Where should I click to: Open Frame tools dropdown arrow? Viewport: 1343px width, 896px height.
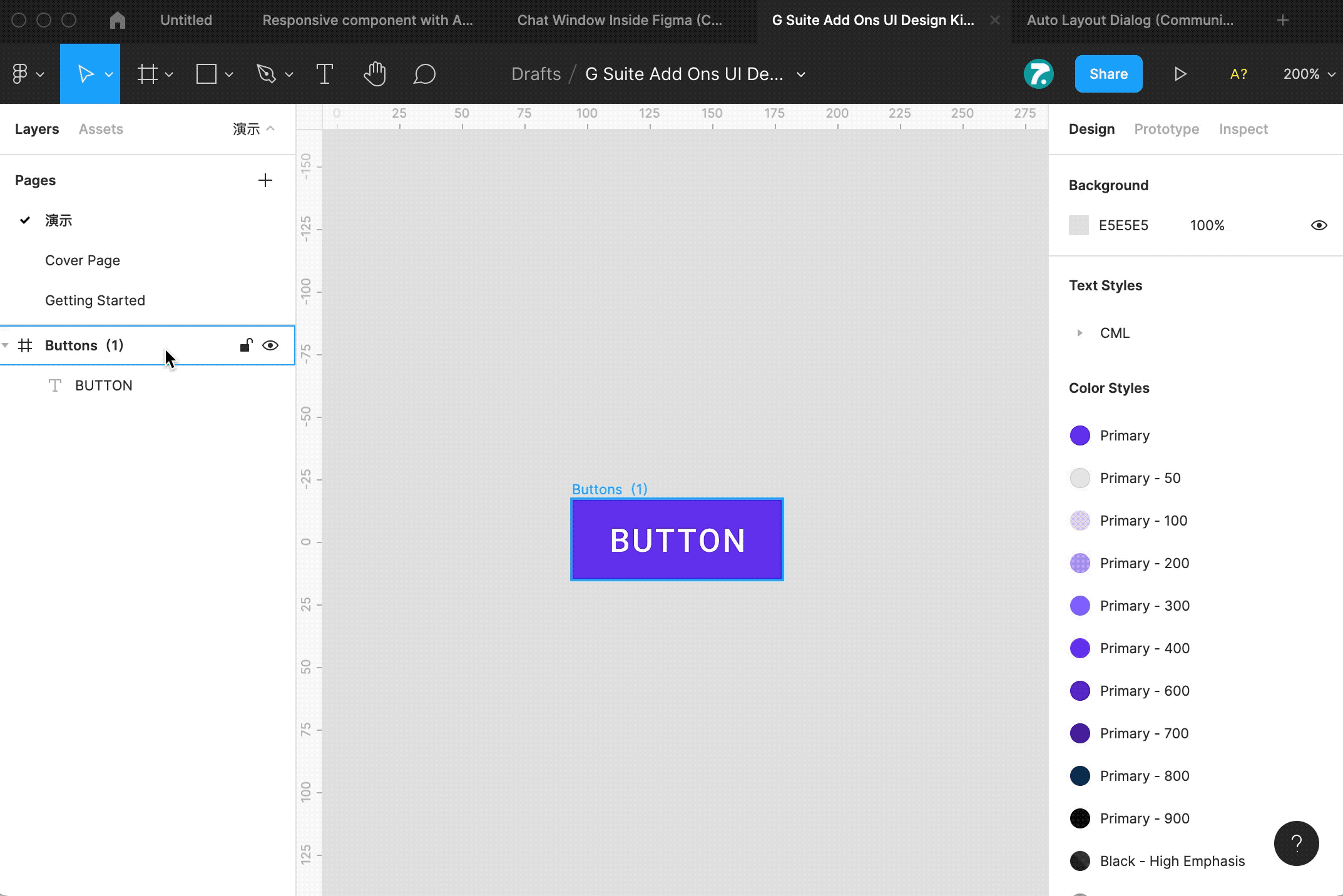pyautogui.click(x=169, y=74)
